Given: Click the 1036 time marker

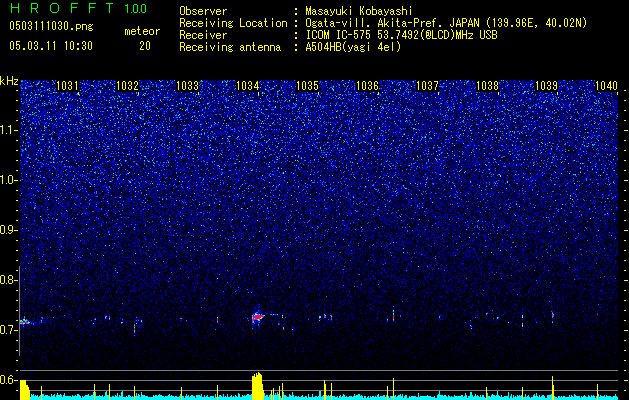Looking at the screenshot, I should tap(367, 85).
